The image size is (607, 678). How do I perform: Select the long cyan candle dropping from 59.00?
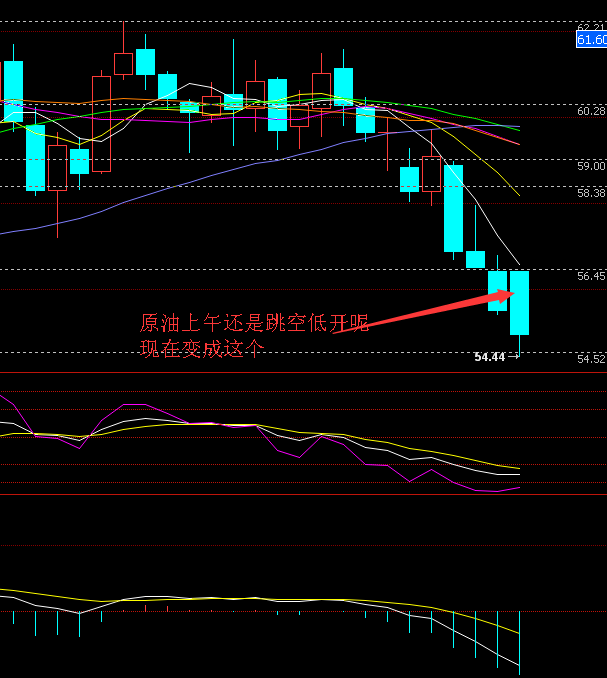(453, 208)
